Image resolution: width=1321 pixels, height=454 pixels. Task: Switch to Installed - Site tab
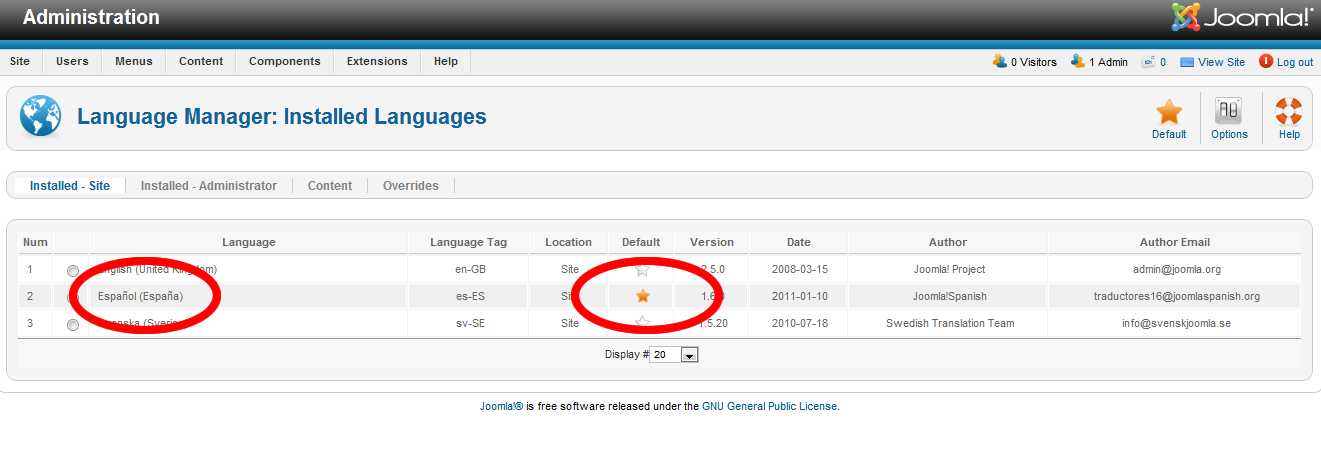[70, 186]
